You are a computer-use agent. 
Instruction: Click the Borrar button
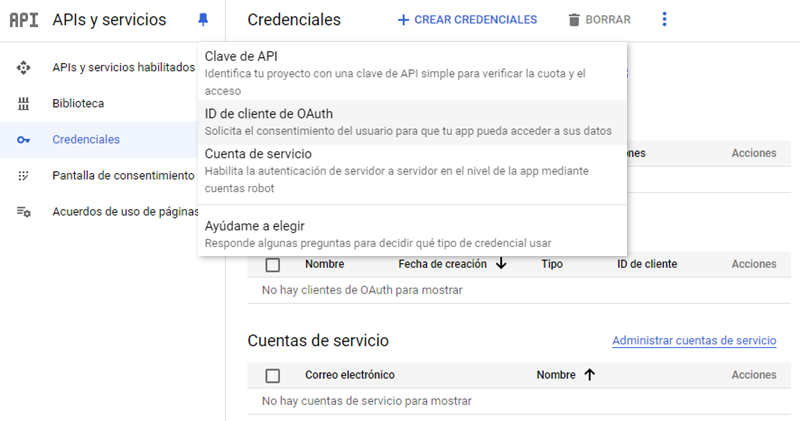(600, 20)
